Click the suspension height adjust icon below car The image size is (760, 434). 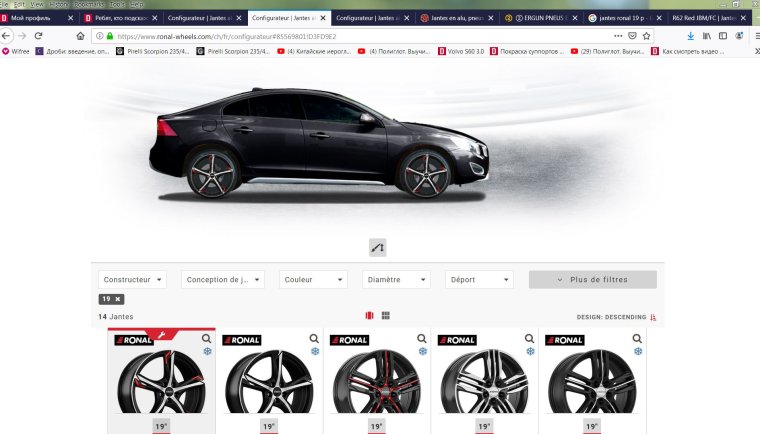click(x=378, y=246)
